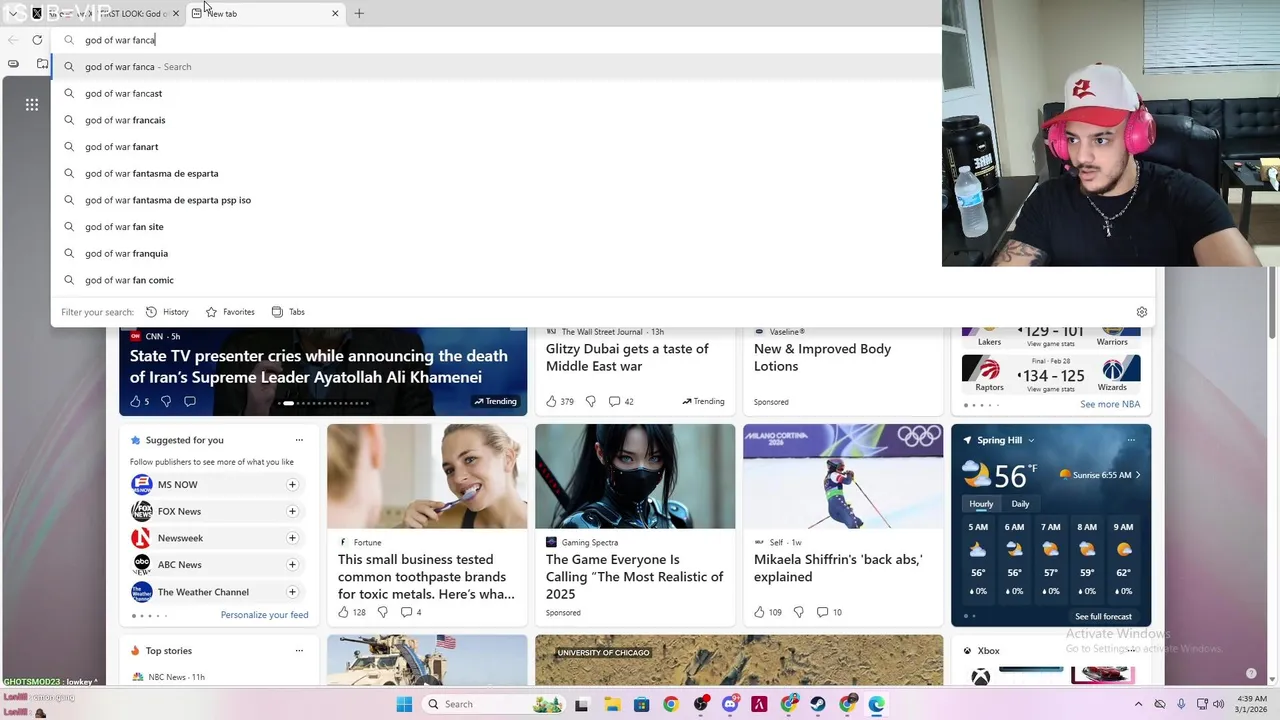Open the apps grid launcher icon

[x=32, y=104]
